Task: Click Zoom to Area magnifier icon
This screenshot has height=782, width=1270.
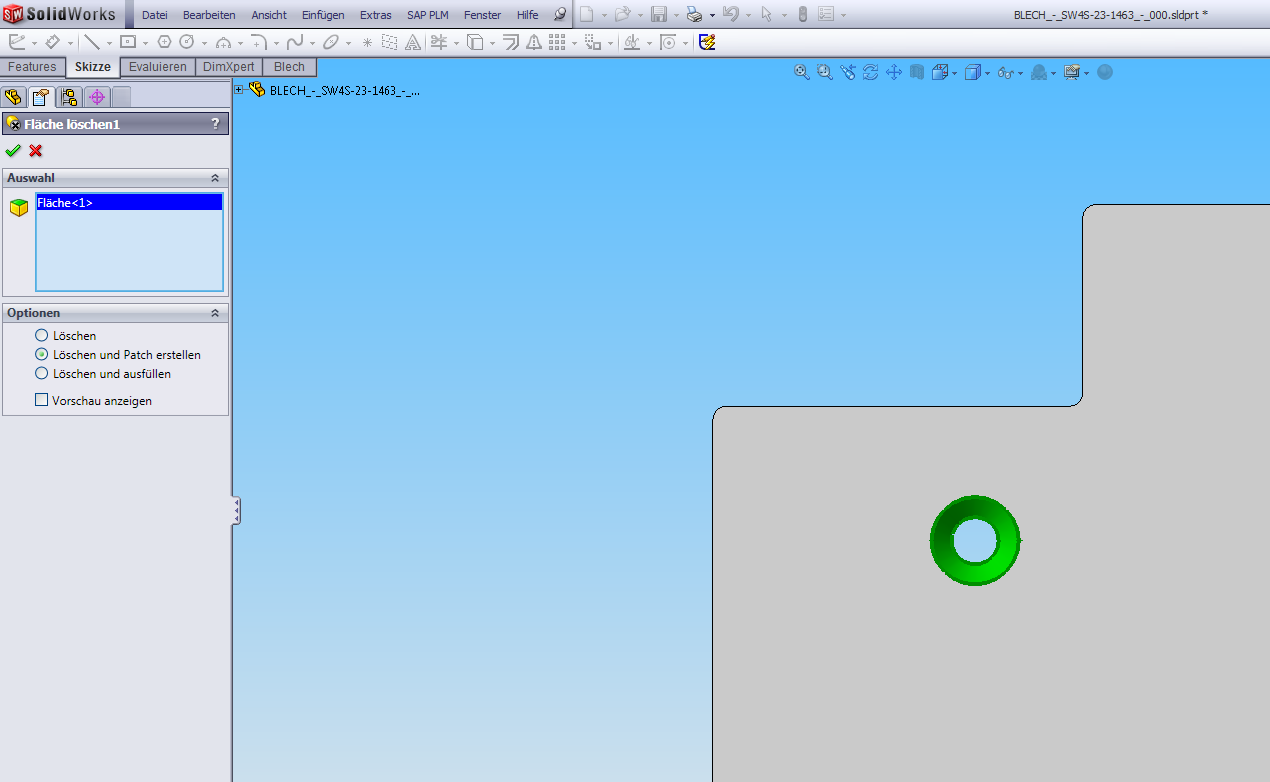Action: click(824, 72)
